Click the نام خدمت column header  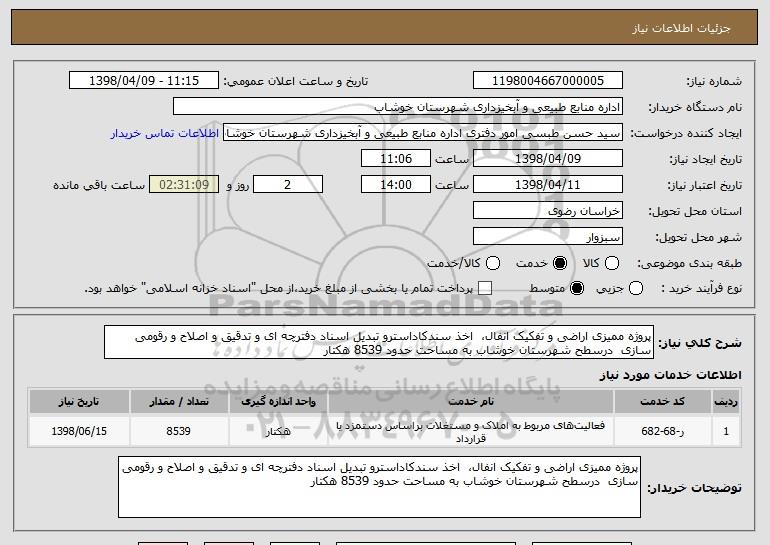click(470, 402)
